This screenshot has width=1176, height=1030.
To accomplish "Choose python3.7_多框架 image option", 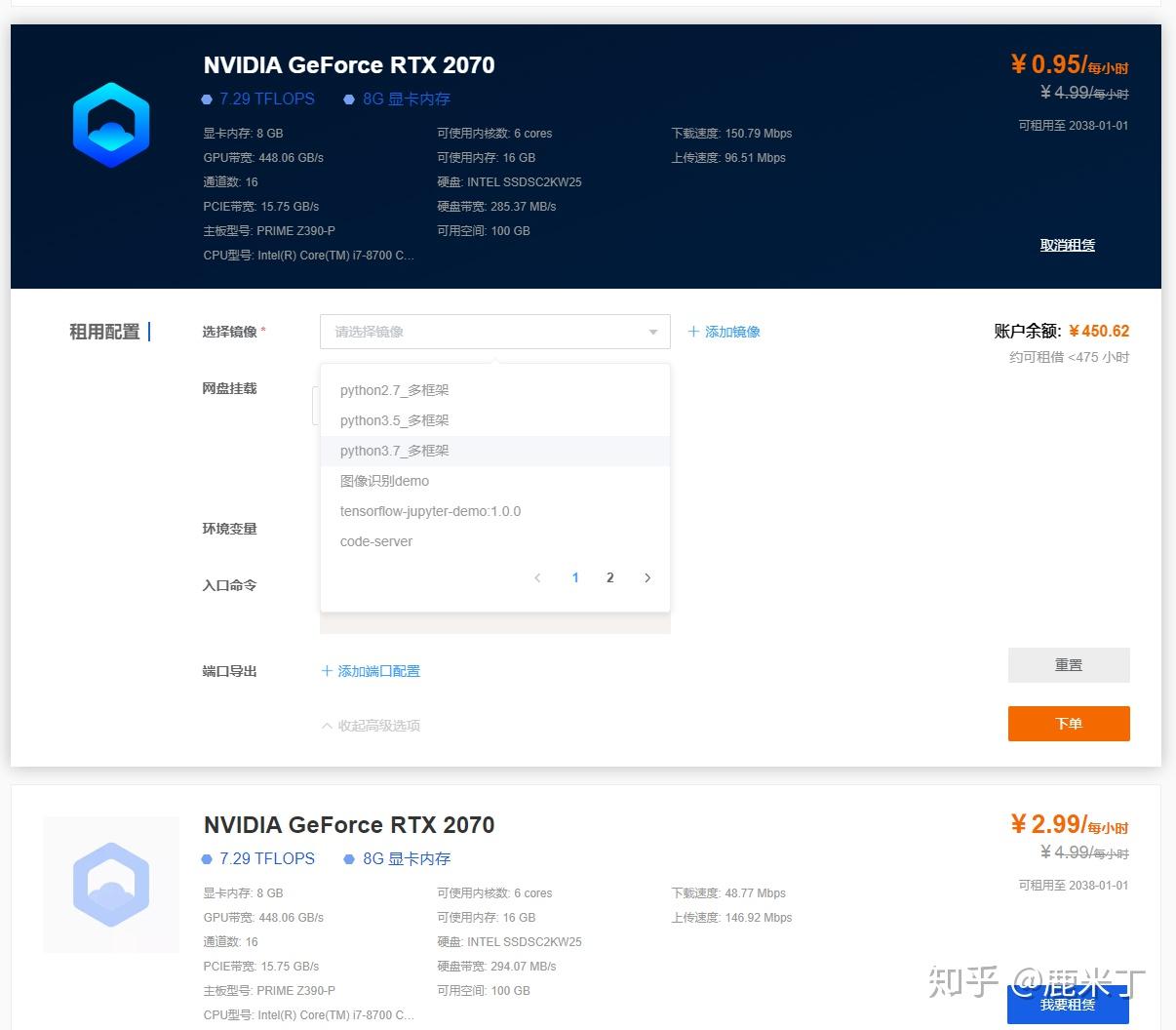I will [x=494, y=451].
